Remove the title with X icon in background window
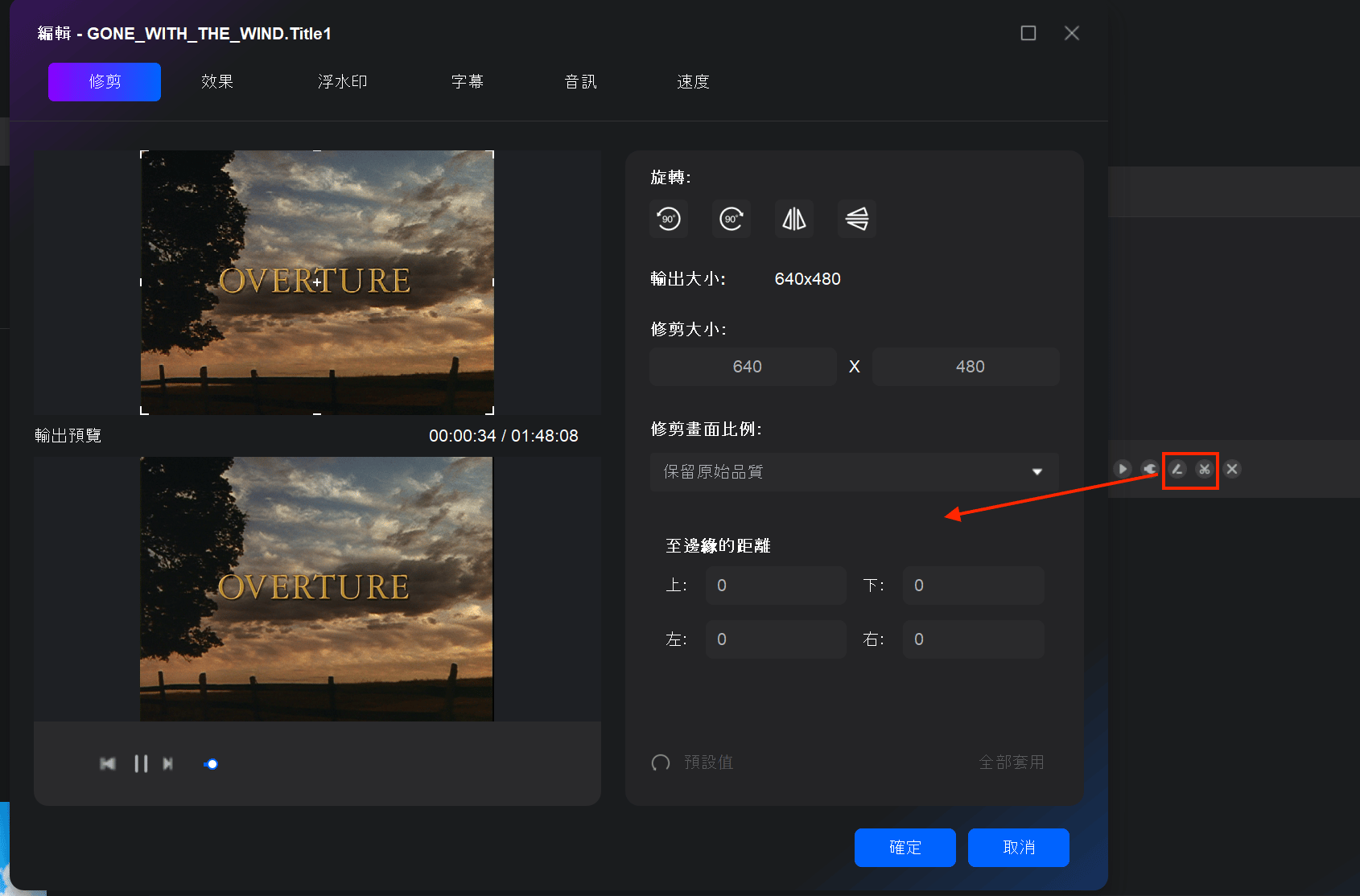Viewport: 1360px width, 896px height. coord(1232,469)
